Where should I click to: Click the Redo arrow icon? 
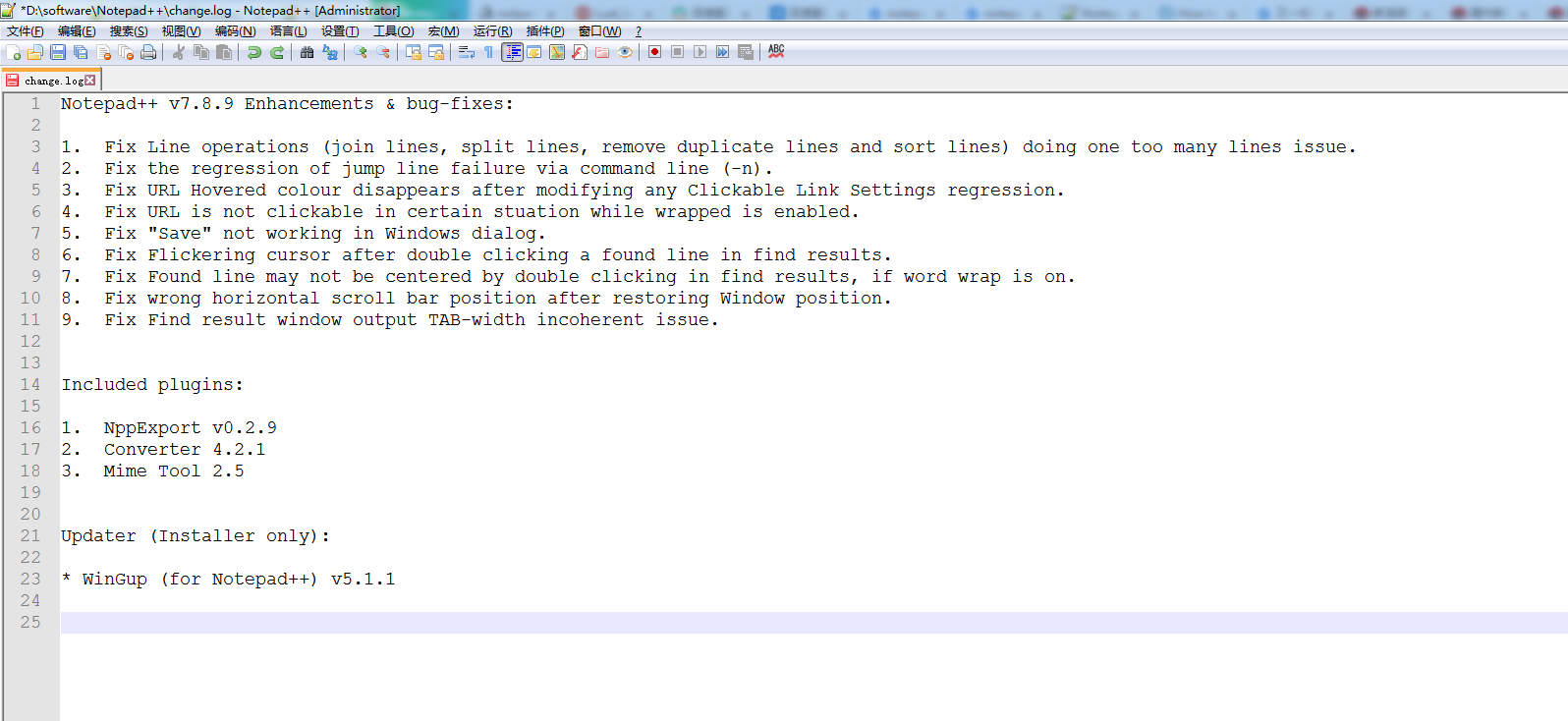pyautogui.click(x=277, y=52)
